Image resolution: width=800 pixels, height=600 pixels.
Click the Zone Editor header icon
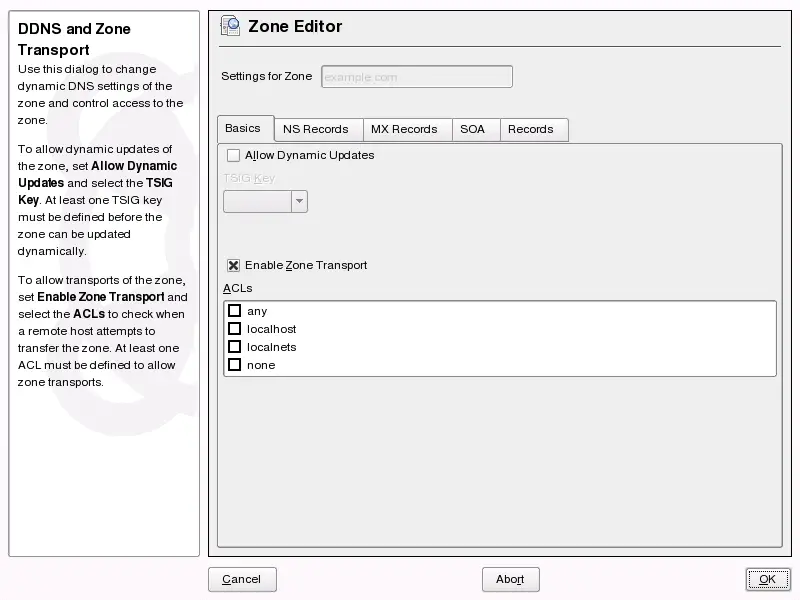230,26
